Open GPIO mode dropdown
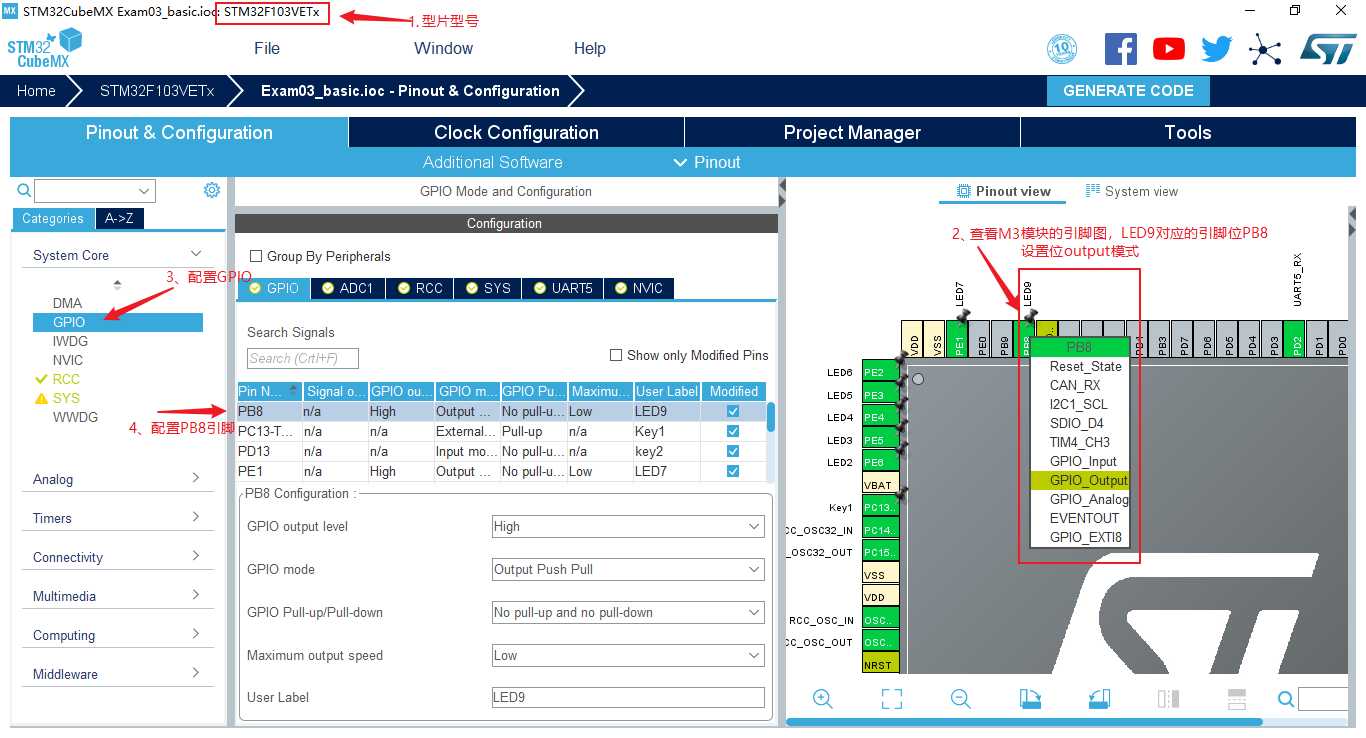This screenshot has height=738, width=1366. pos(628,569)
